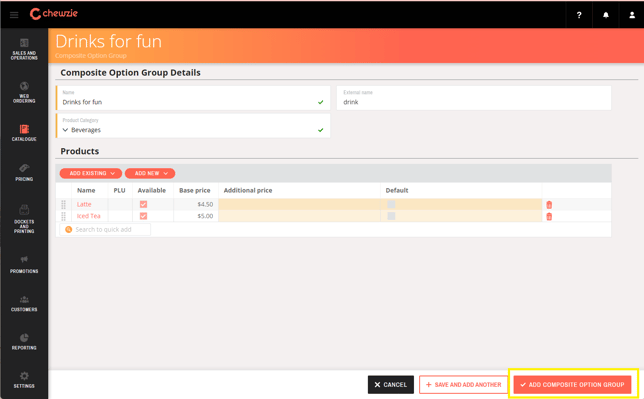
Task: Click Save and Add Another
Action: [x=463, y=385]
